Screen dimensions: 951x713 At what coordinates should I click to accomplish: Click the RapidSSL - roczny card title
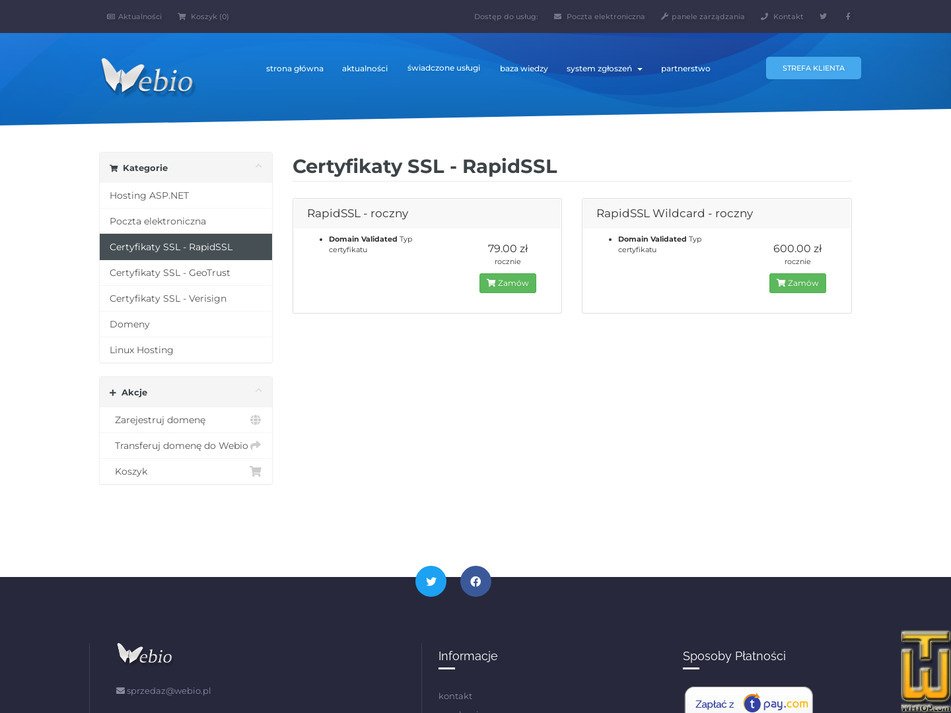click(357, 213)
